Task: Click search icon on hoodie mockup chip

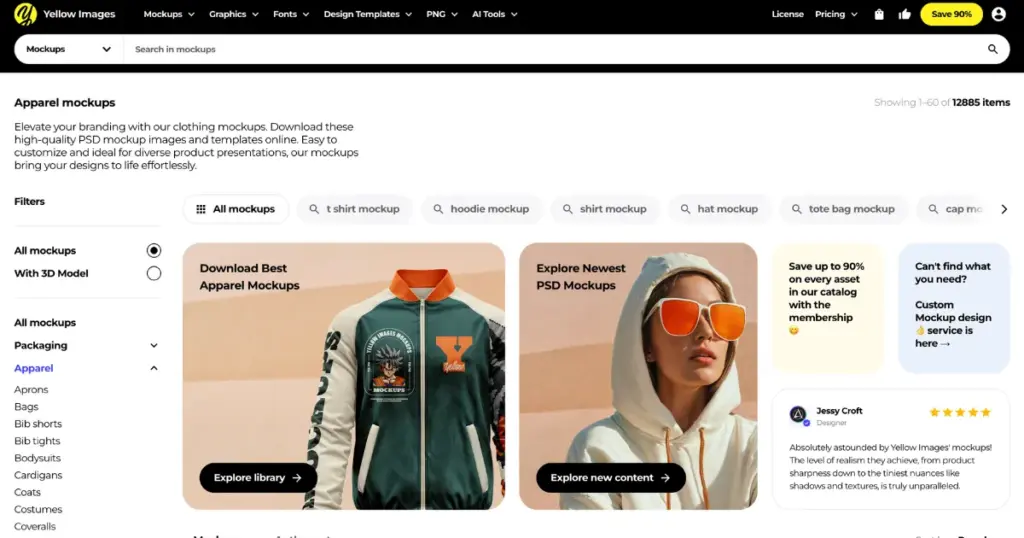Action: [x=438, y=209]
